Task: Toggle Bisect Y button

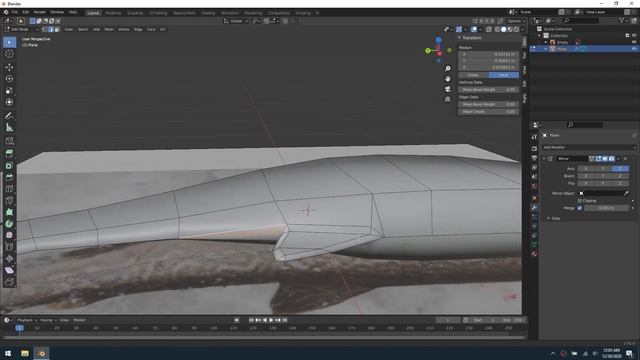Action: [x=603, y=176]
